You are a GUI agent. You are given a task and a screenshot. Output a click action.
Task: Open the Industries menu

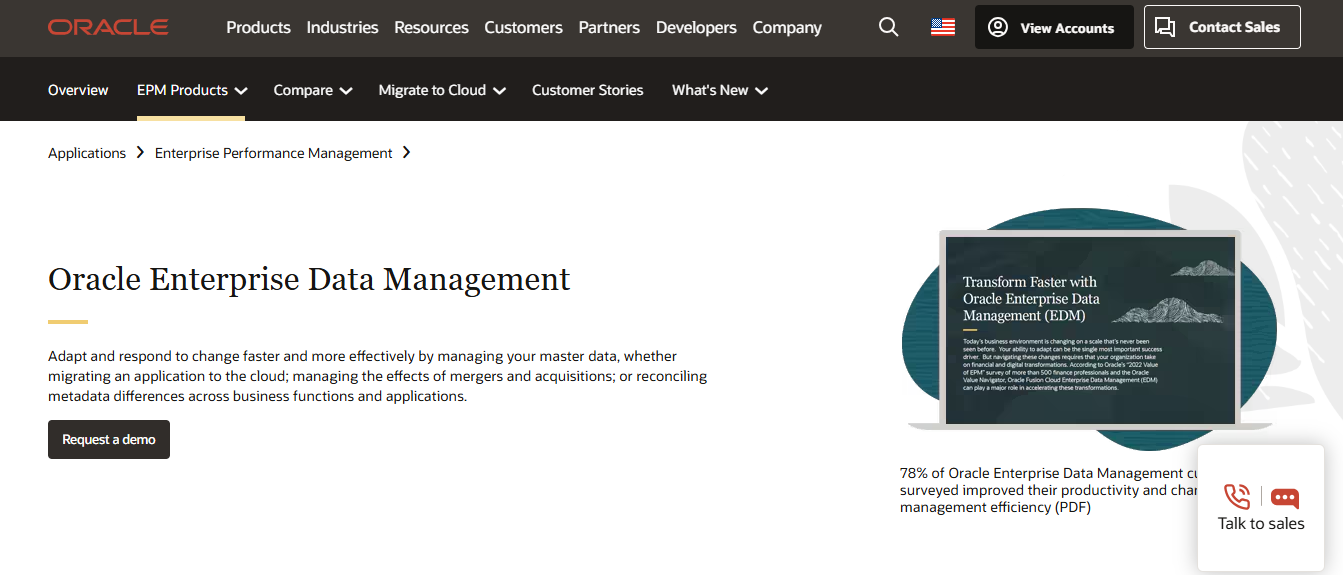[x=342, y=27]
